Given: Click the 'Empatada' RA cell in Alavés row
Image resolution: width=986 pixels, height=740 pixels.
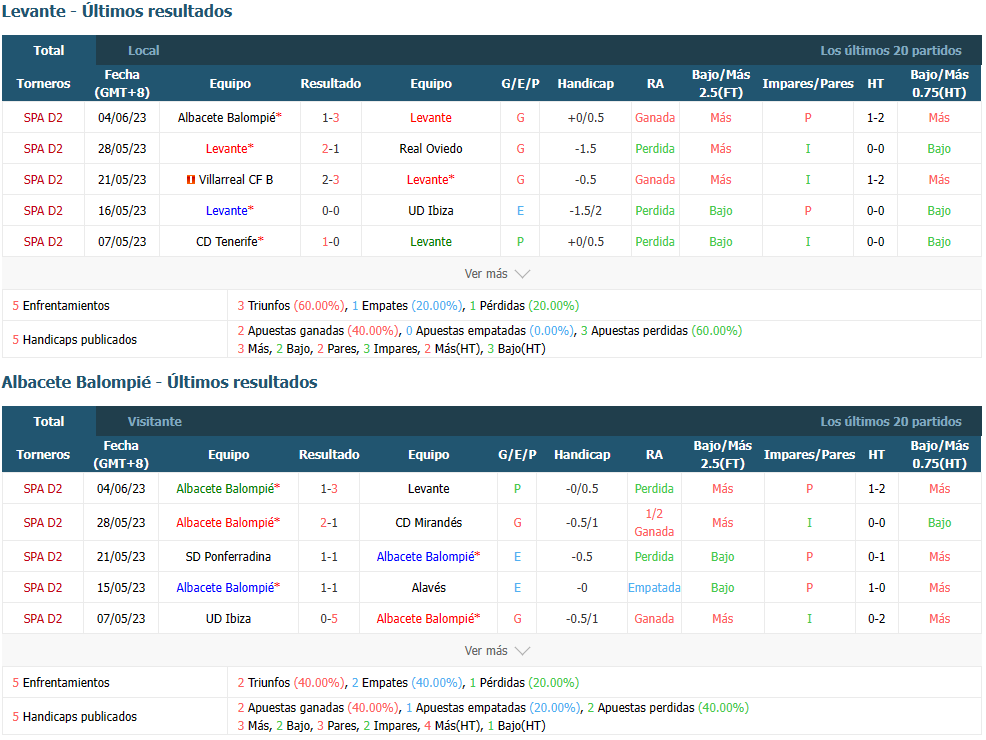Looking at the screenshot, I should (x=654, y=587).
